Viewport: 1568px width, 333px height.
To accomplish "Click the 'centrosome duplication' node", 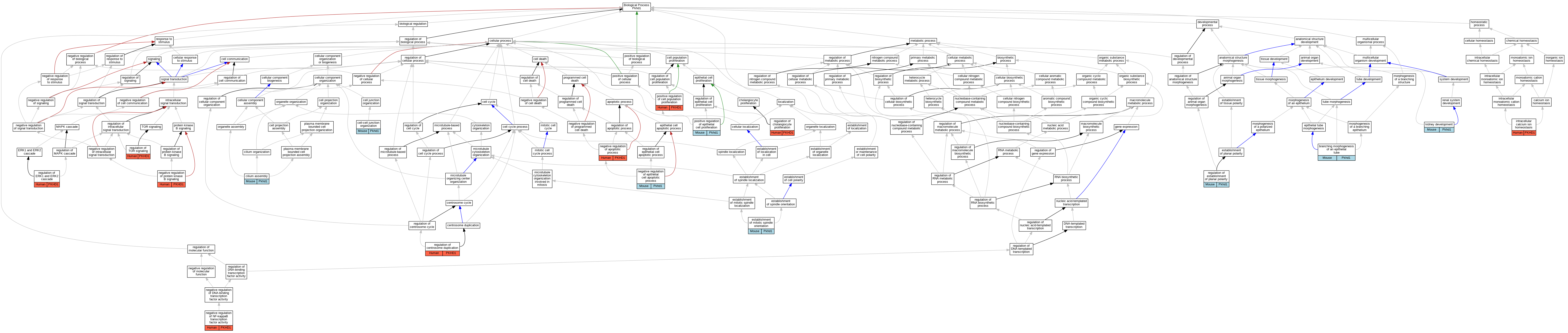I will [x=463, y=225].
